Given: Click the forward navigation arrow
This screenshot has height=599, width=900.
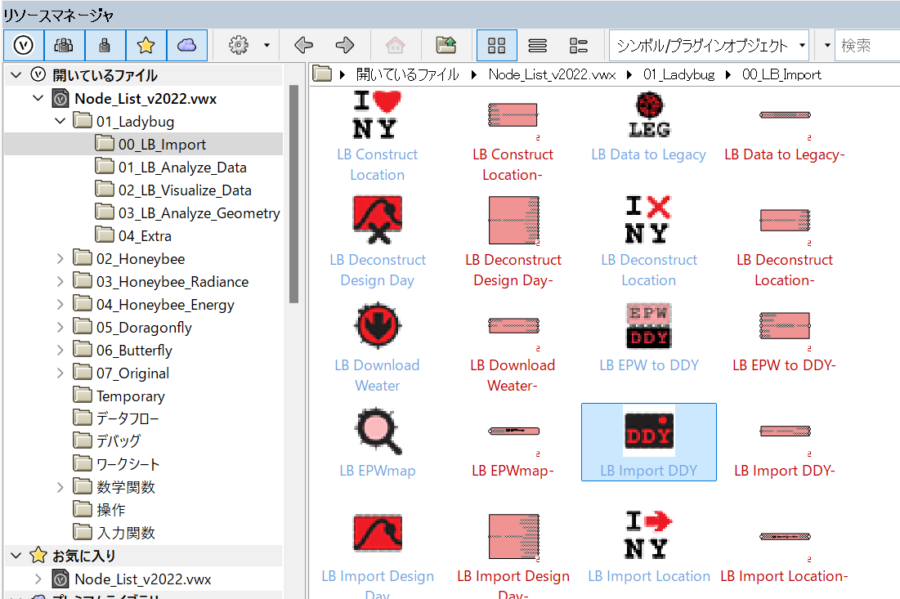Looking at the screenshot, I should pyautogui.click(x=345, y=45).
